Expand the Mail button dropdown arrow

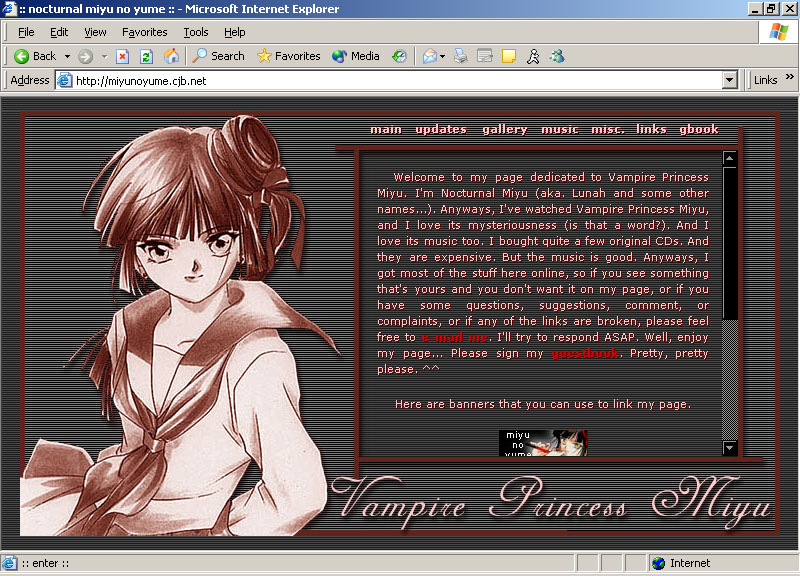pyautogui.click(x=442, y=56)
